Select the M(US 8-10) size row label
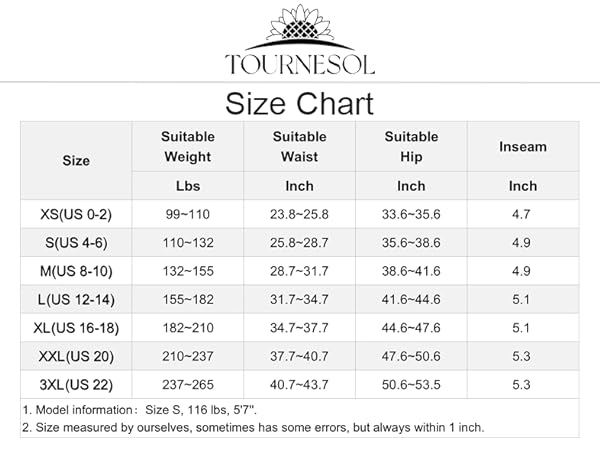 pyautogui.click(x=76, y=271)
